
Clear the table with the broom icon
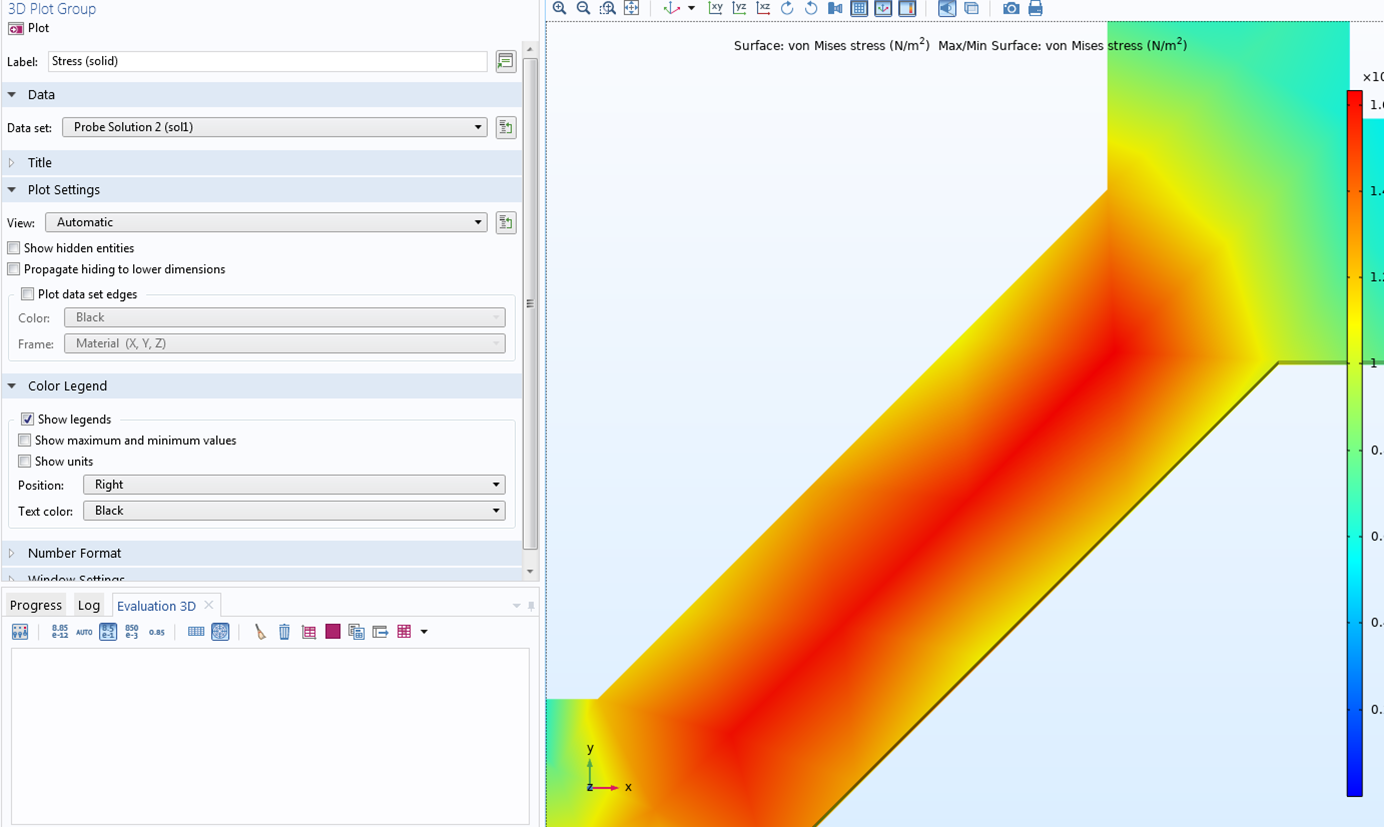pyautogui.click(x=260, y=632)
